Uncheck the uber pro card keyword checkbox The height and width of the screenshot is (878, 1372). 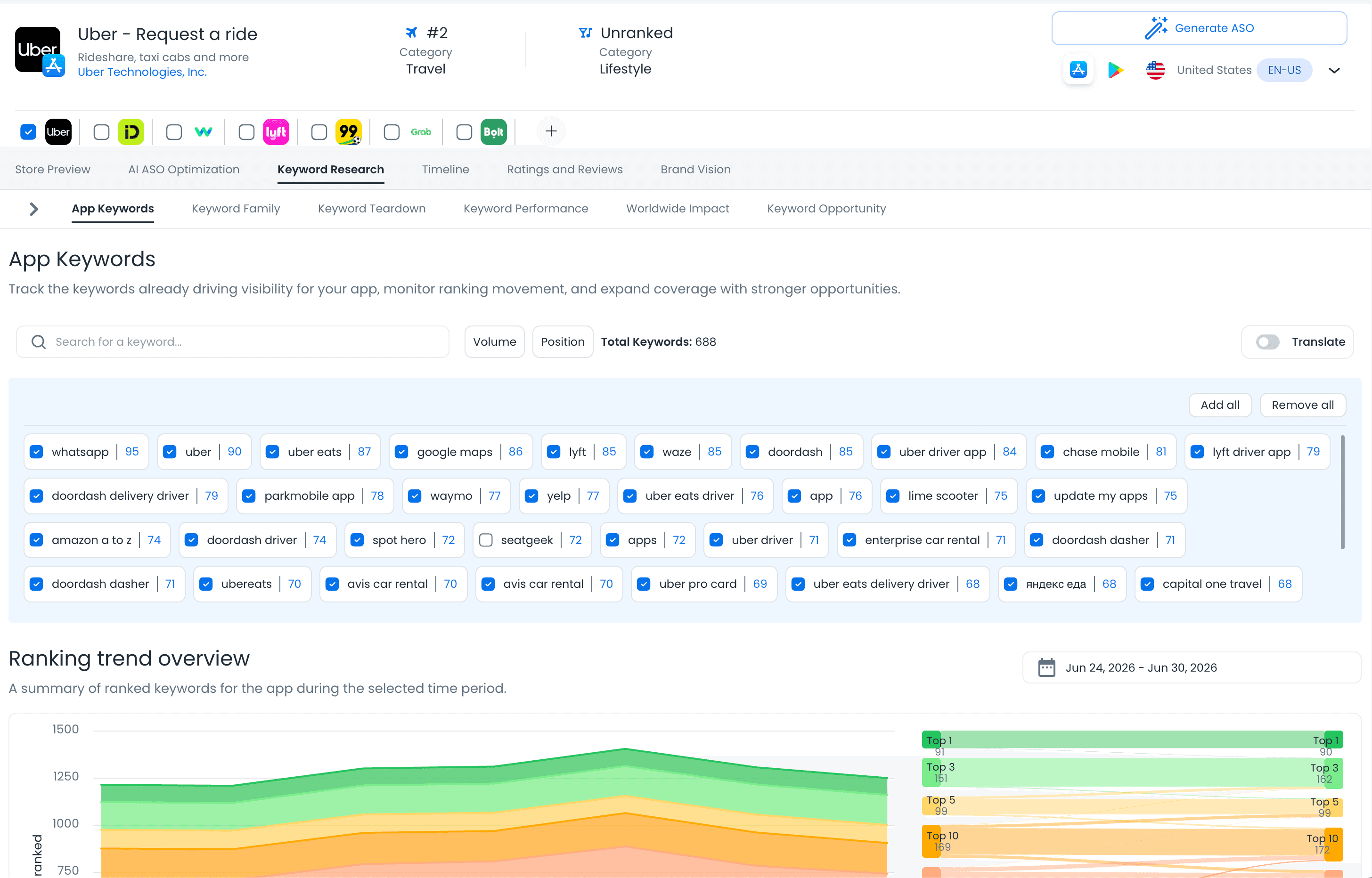click(644, 584)
